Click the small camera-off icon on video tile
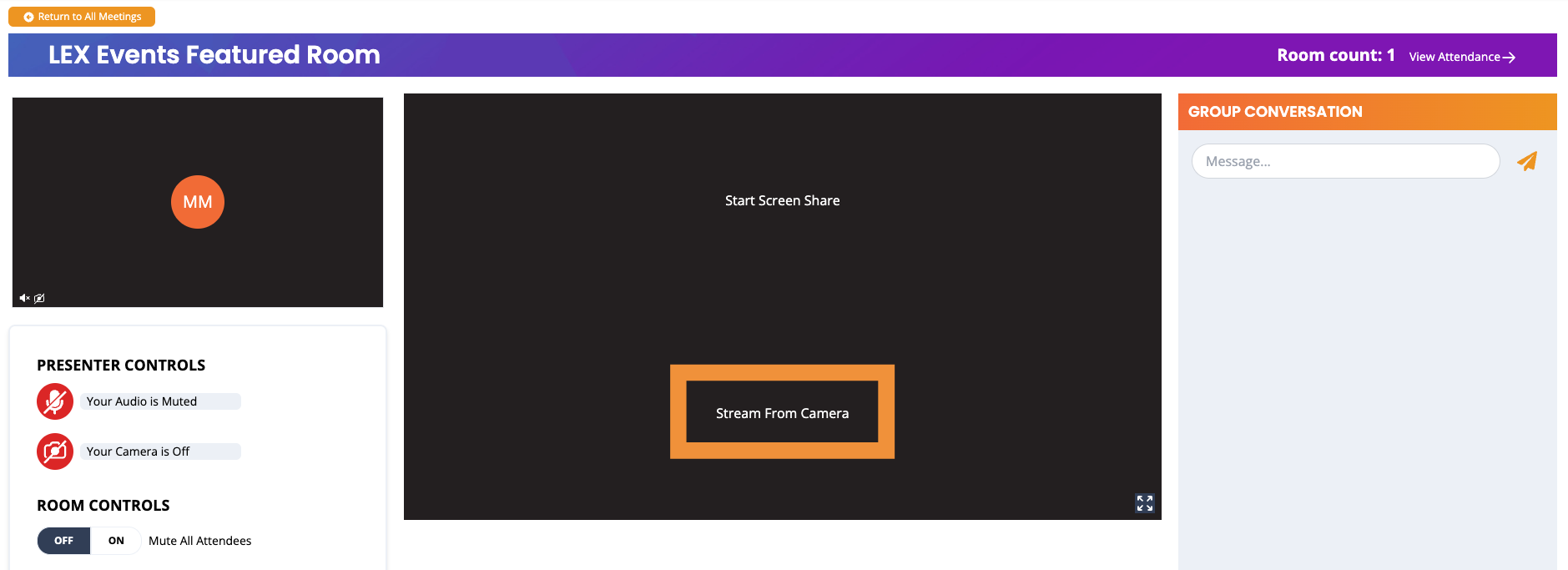1568x570 pixels. (39, 298)
